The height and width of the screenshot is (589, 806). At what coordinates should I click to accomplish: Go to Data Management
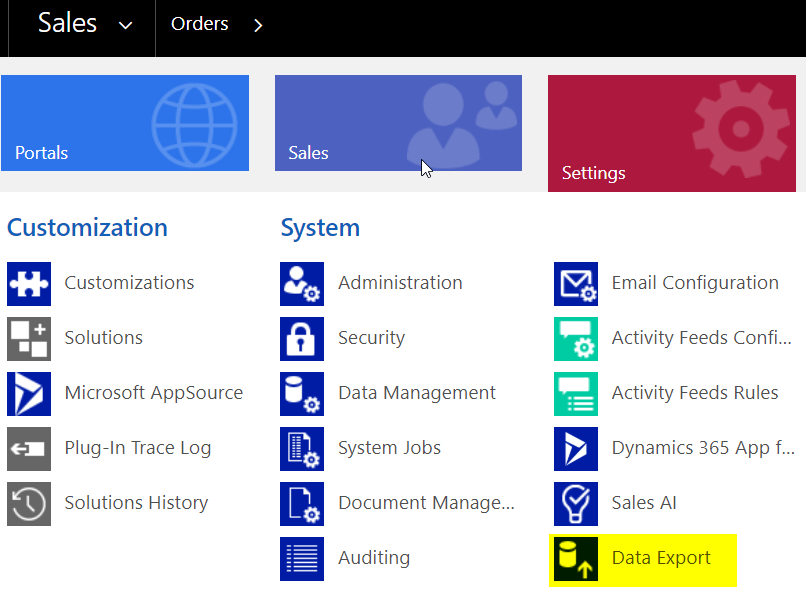point(417,393)
